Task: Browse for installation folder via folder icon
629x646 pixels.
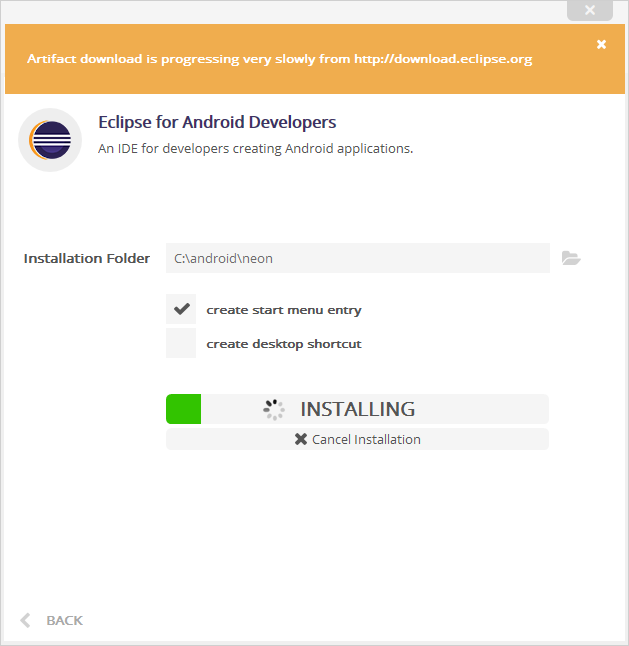Action: coord(571,258)
